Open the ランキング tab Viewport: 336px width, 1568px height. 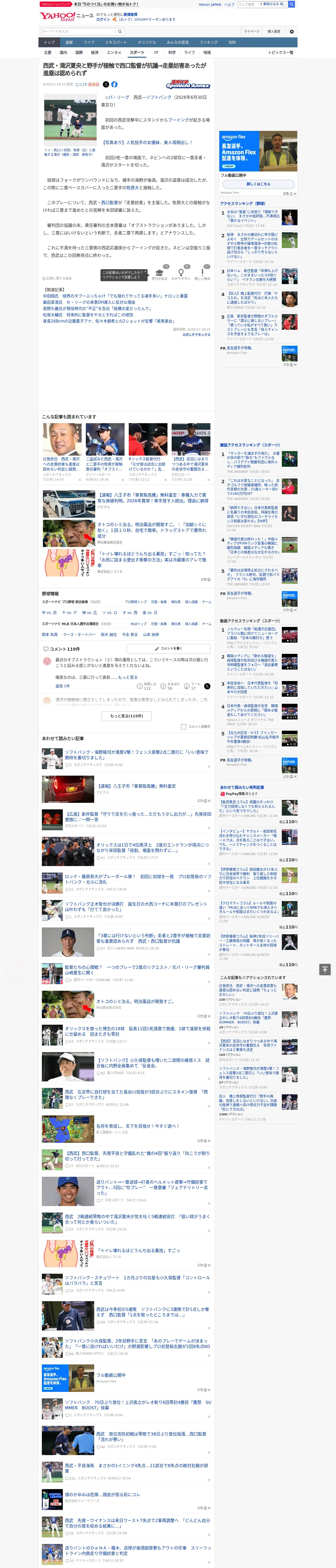point(209,43)
